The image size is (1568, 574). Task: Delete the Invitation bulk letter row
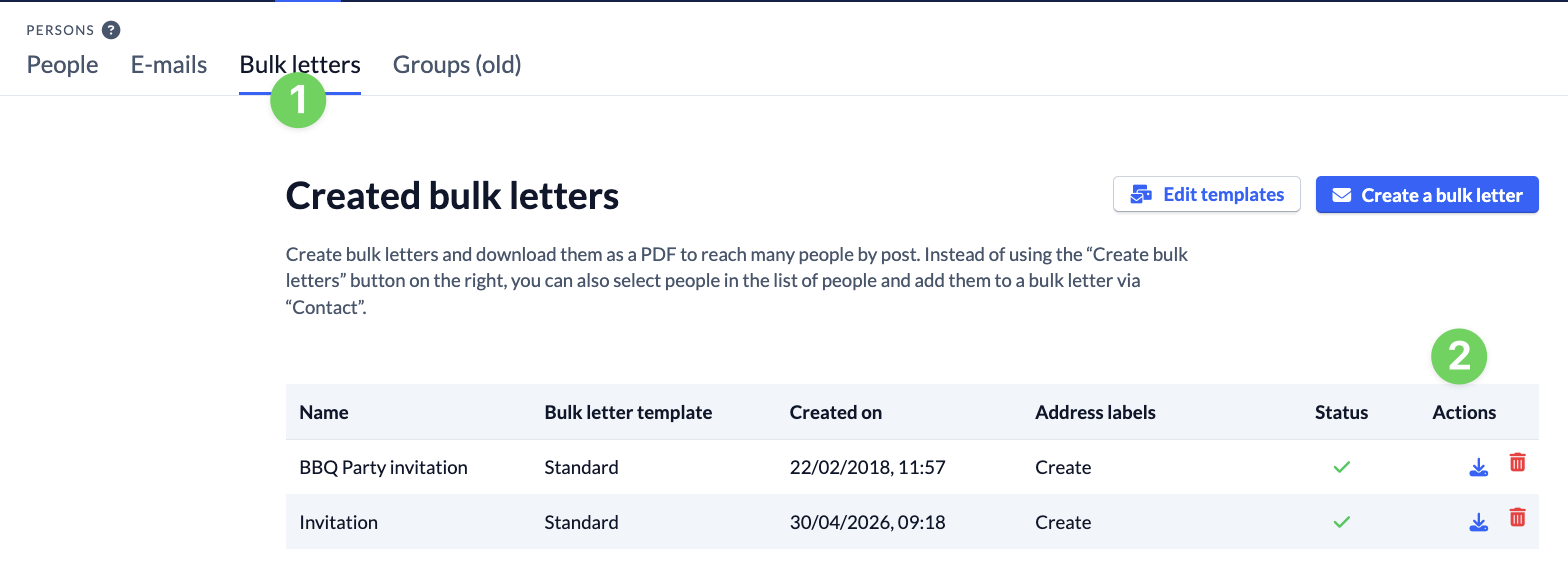click(x=1517, y=517)
